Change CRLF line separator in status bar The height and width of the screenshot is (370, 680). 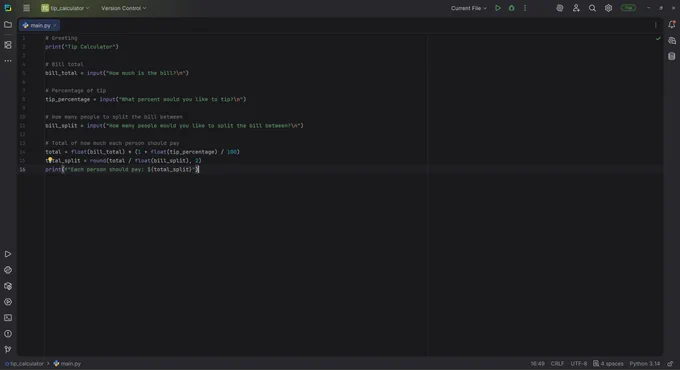557,363
